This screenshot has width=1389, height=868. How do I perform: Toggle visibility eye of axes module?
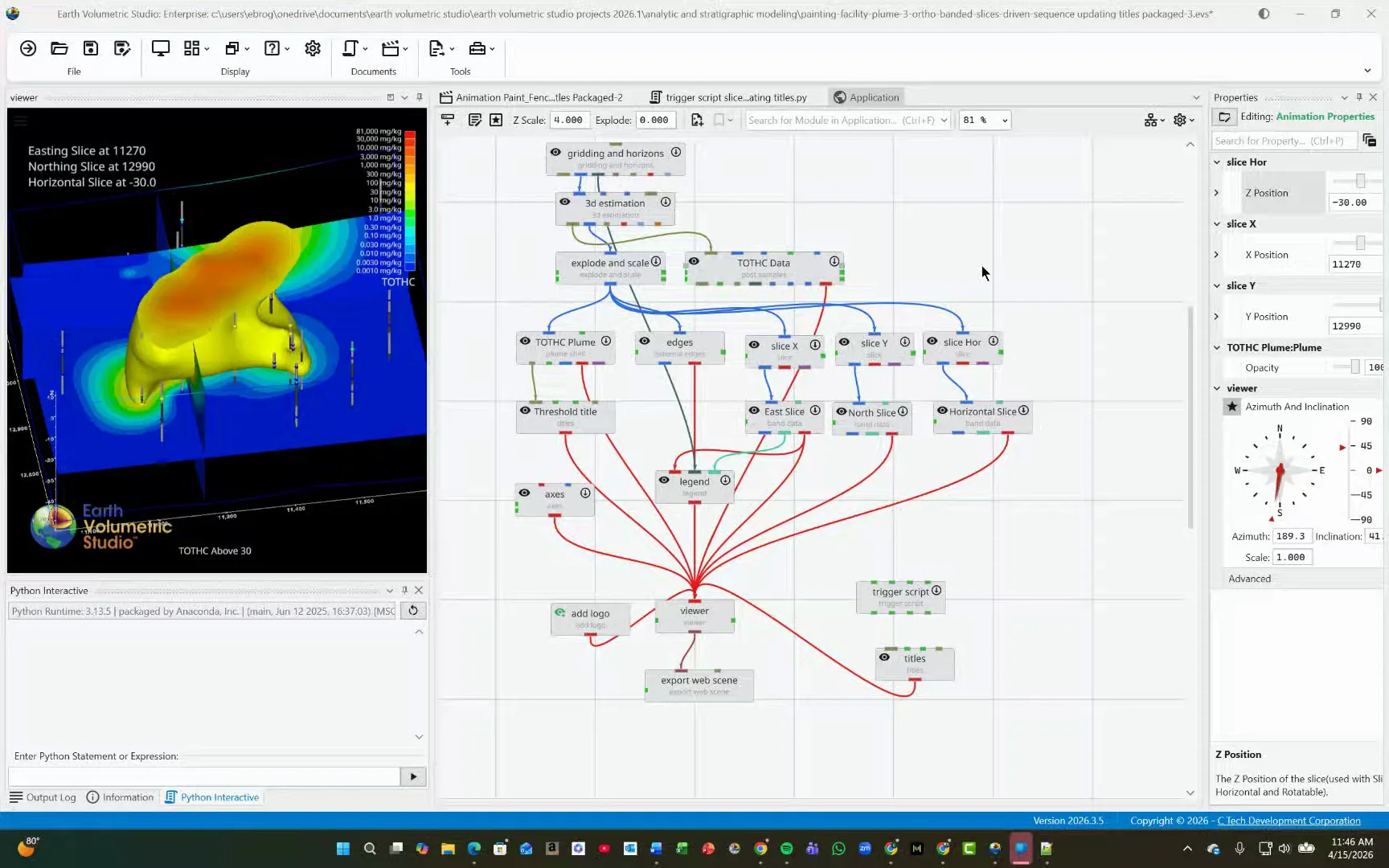tap(524, 493)
